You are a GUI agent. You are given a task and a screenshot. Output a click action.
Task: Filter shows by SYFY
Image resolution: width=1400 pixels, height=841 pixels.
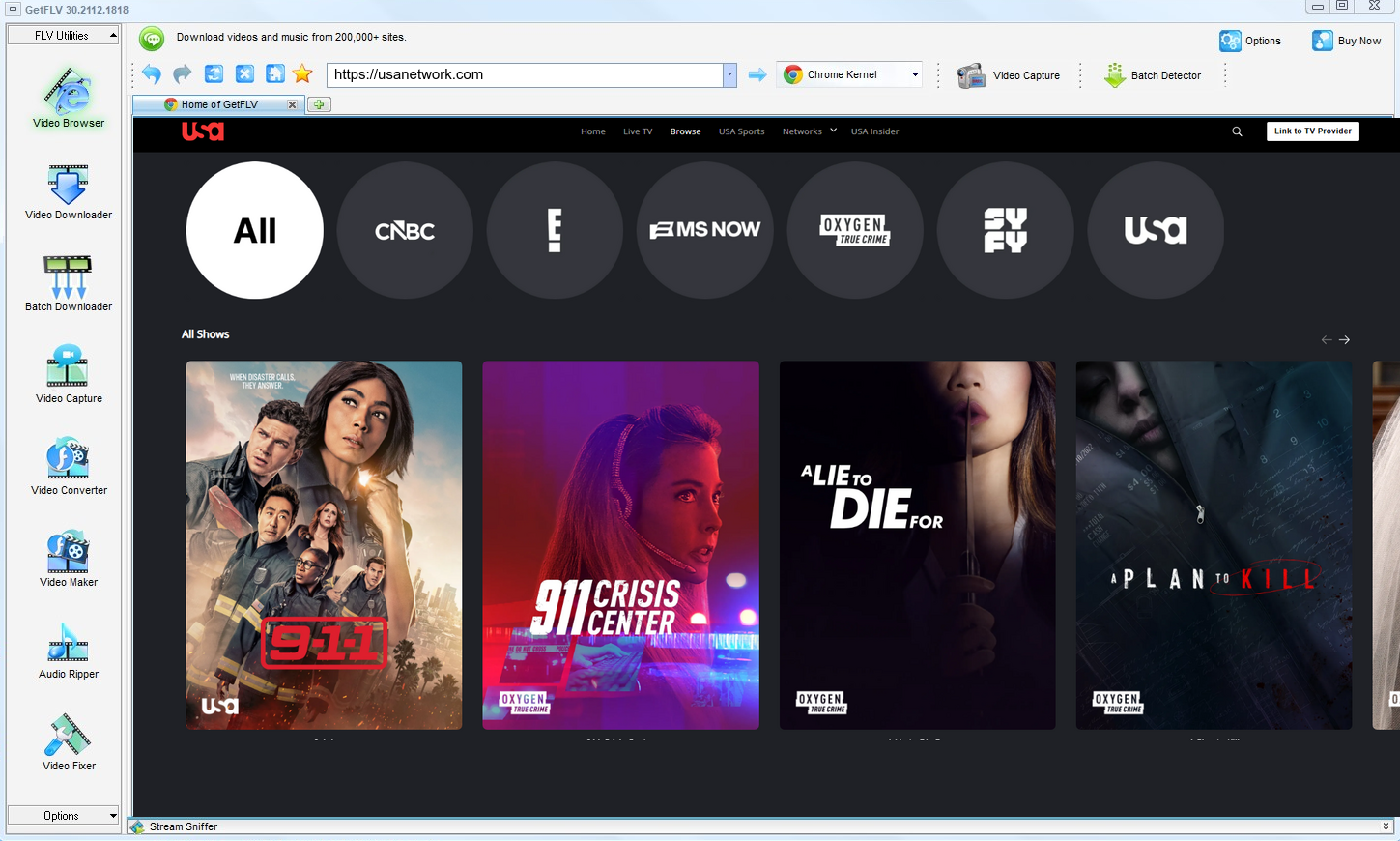(x=1005, y=230)
